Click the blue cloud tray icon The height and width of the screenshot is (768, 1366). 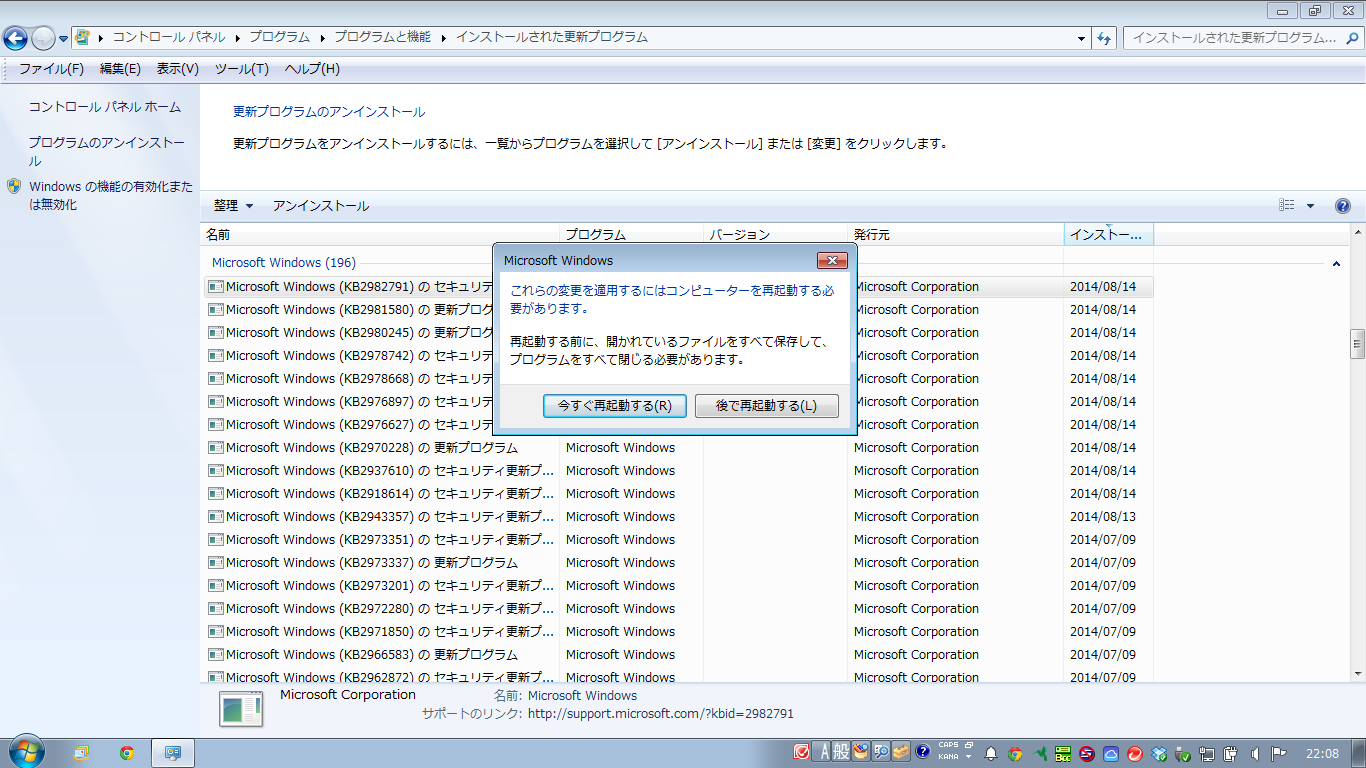(1111, 754)
